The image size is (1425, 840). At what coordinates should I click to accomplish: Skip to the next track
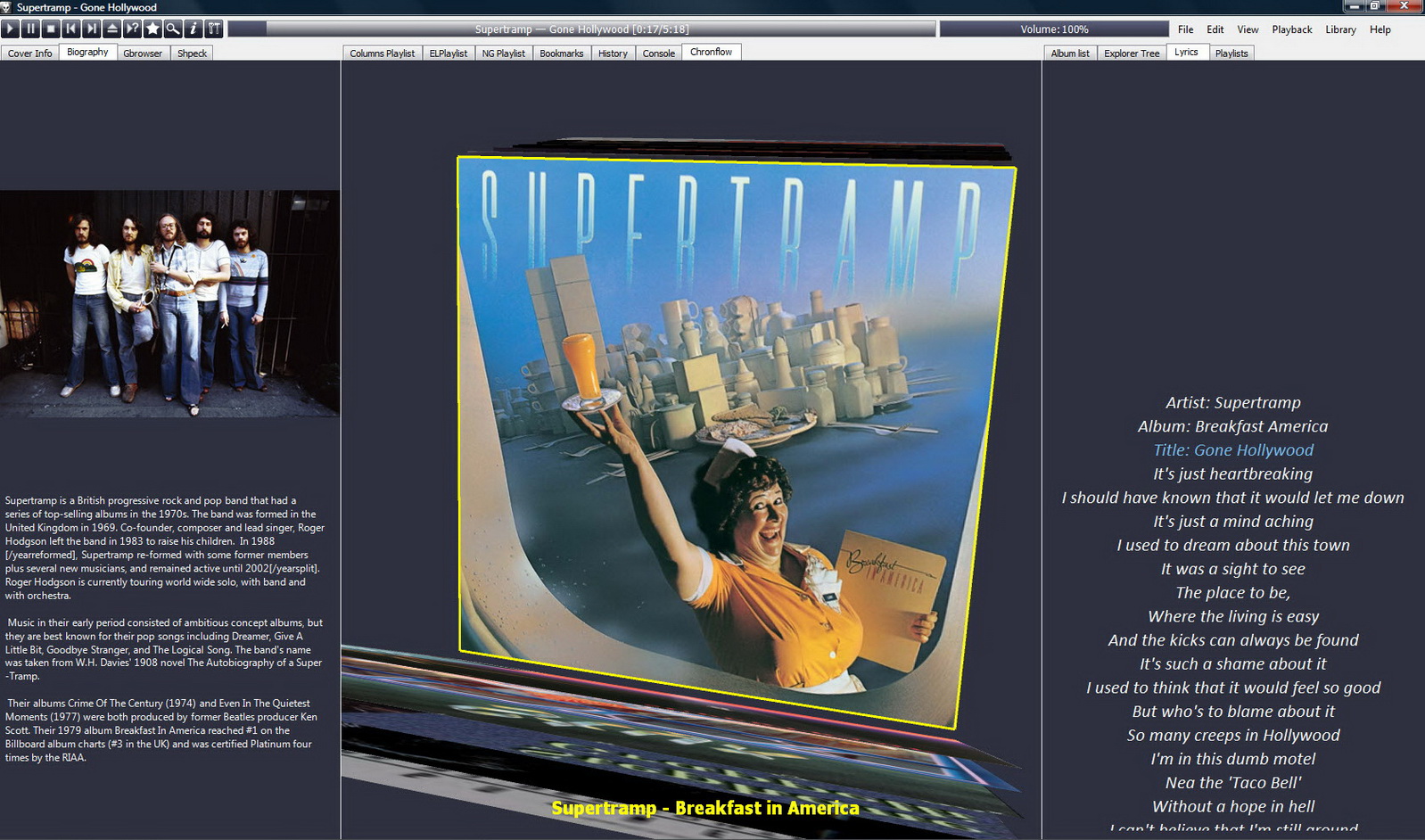(x=92, y=29)
